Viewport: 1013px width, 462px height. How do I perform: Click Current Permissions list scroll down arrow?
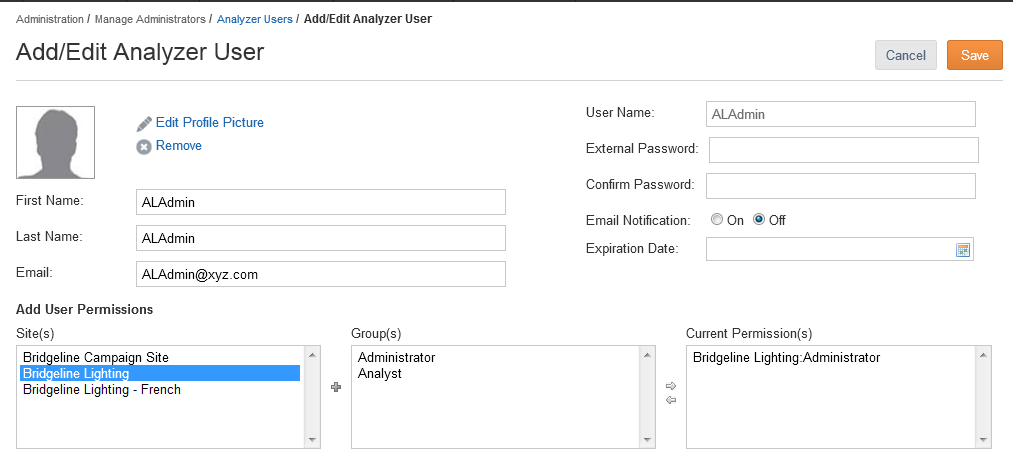pos(983,439)
